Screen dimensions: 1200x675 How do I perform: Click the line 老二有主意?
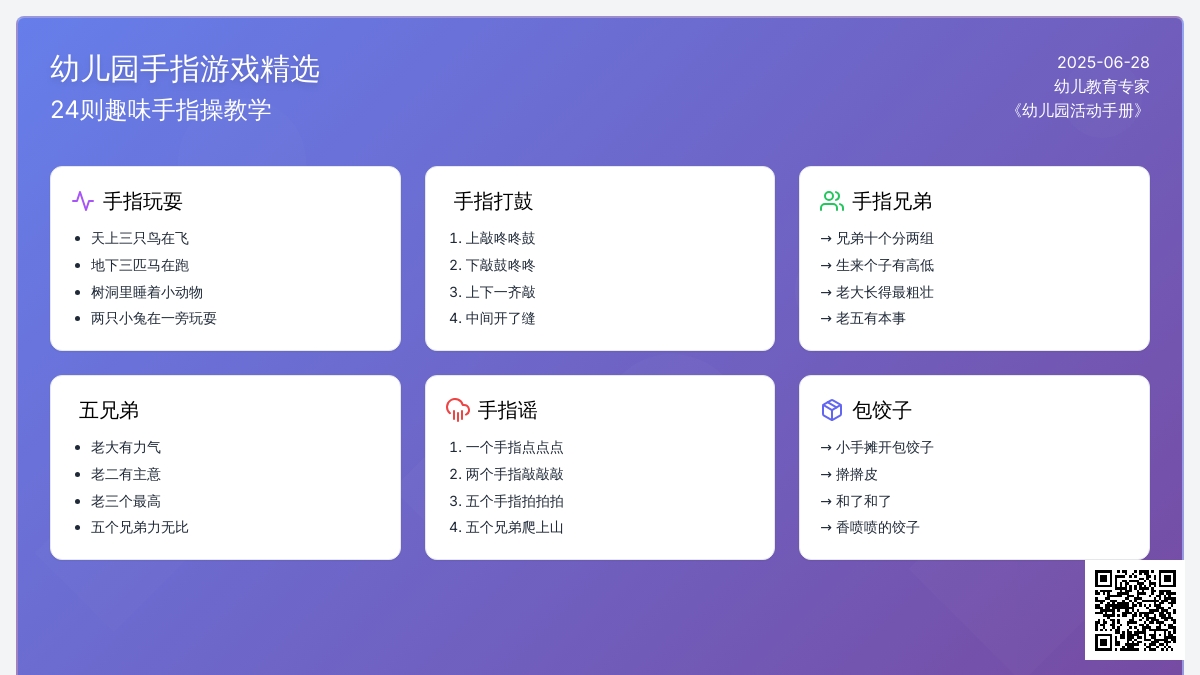pos(126,474)
